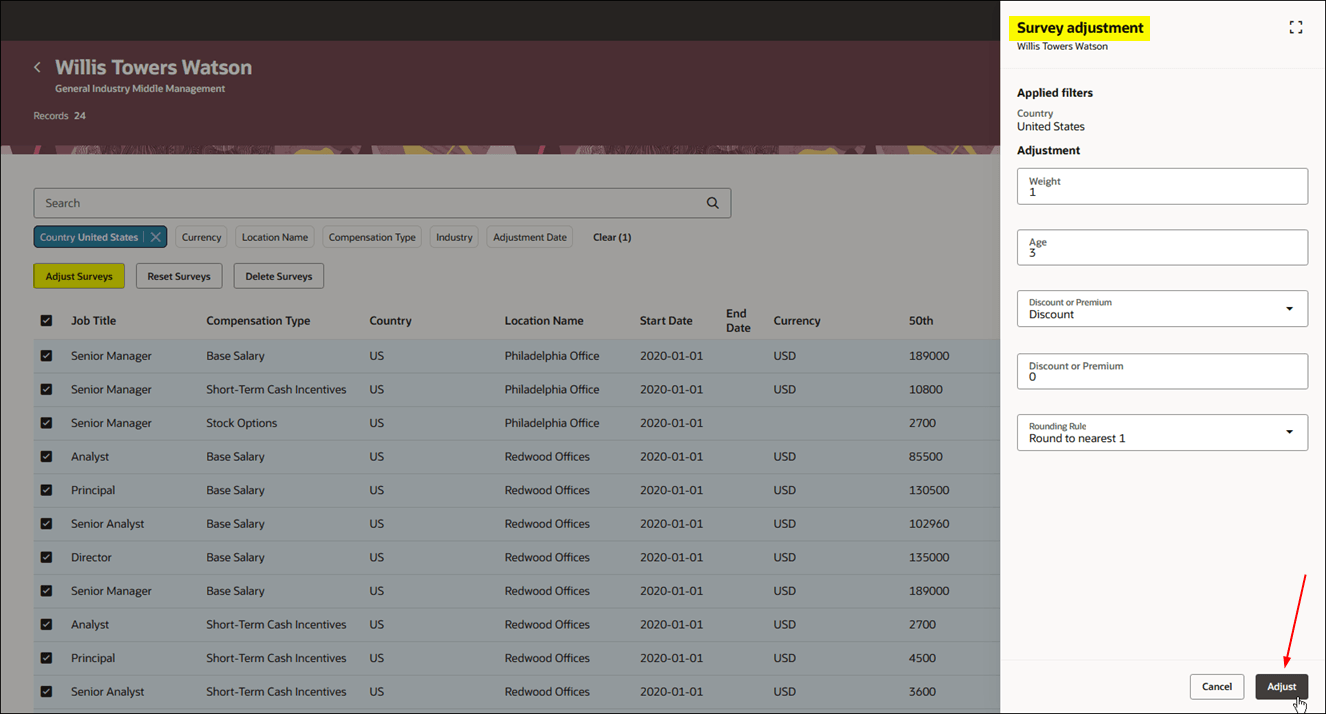The height and width of the screenshot is (714, 1326).
Task: Select the 102960 value in the 50th column
Action: click(x=929, y=524)
